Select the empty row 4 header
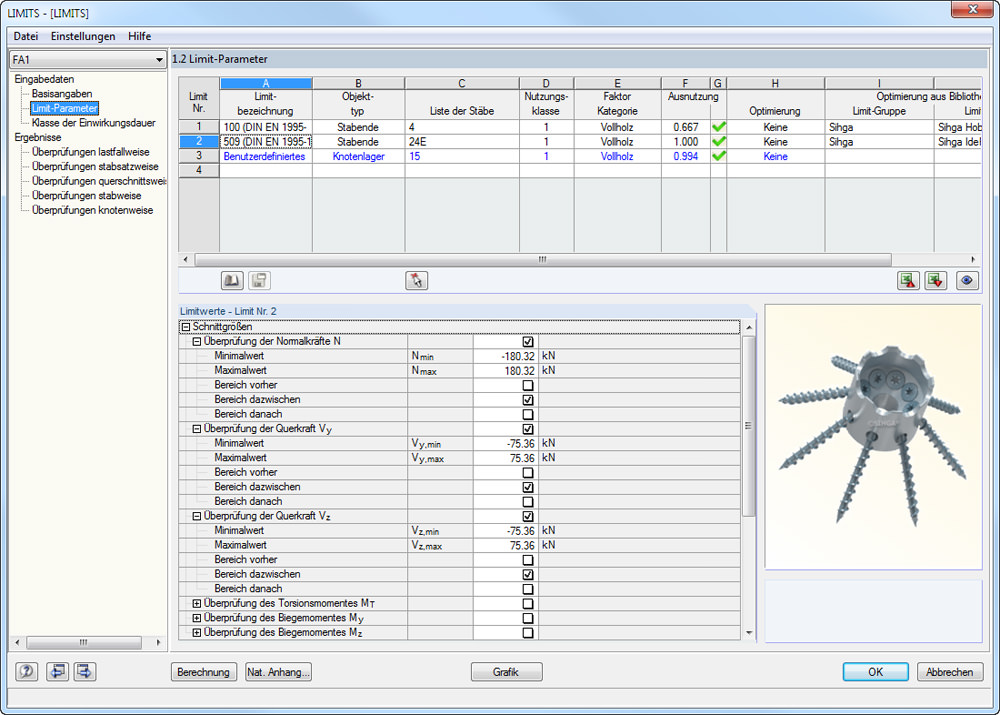Screen dimensions: 1000x715 tap(199, 170)
